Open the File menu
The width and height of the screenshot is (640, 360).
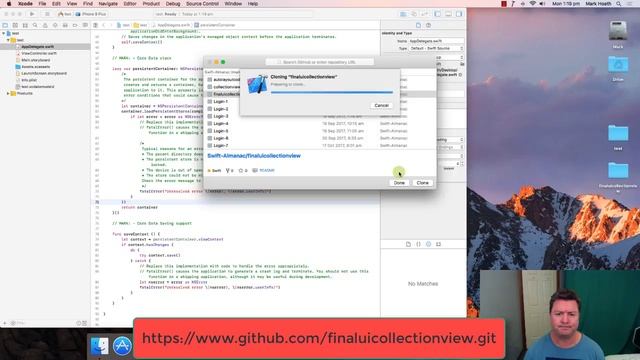point(42,4)
